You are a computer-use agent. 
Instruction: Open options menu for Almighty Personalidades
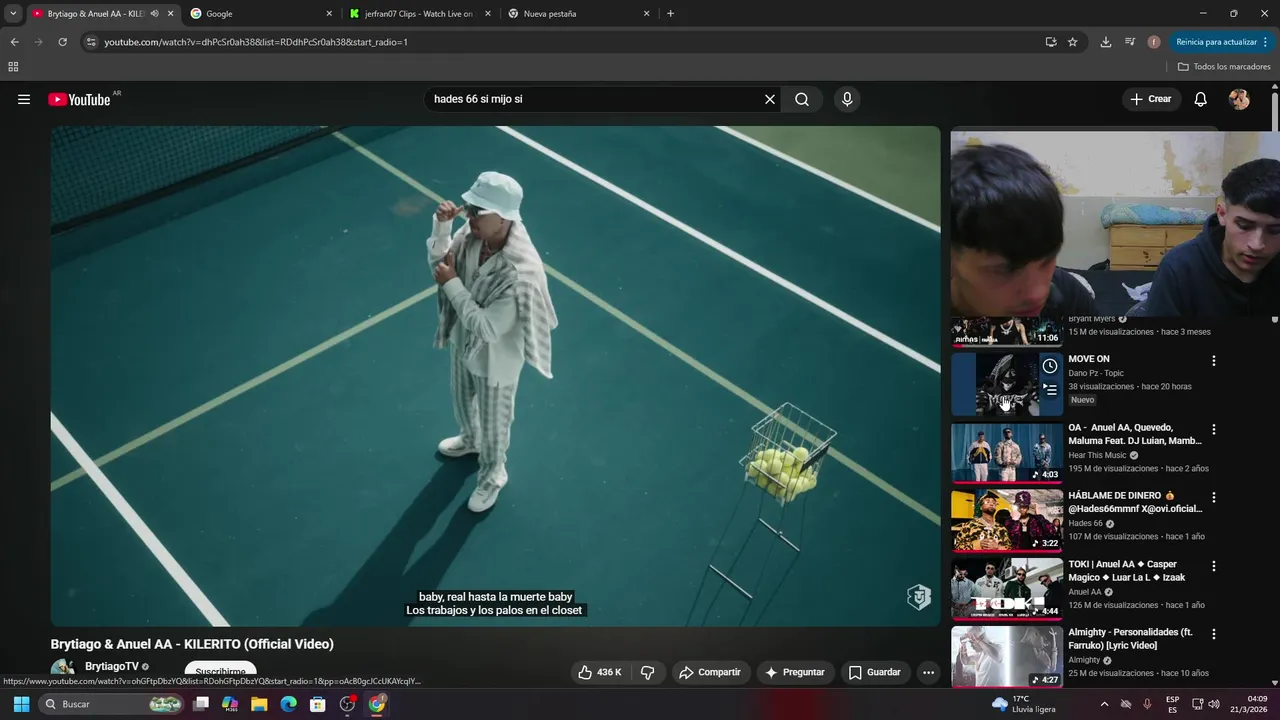tap(1214, 634)
